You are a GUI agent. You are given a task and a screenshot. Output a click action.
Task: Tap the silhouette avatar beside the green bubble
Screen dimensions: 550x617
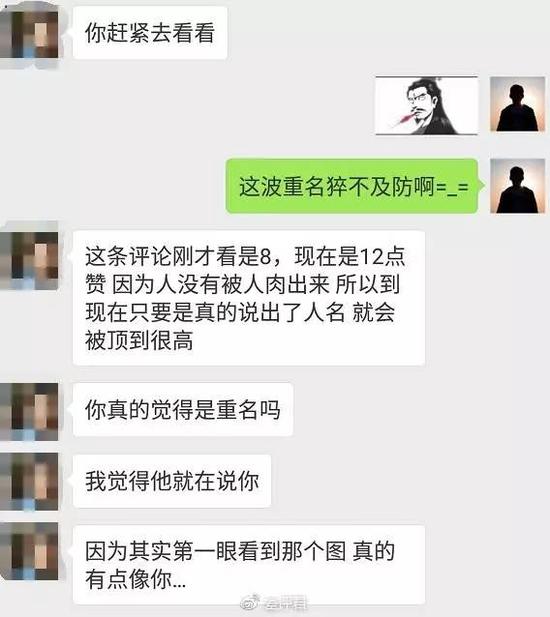click(517, 186)
